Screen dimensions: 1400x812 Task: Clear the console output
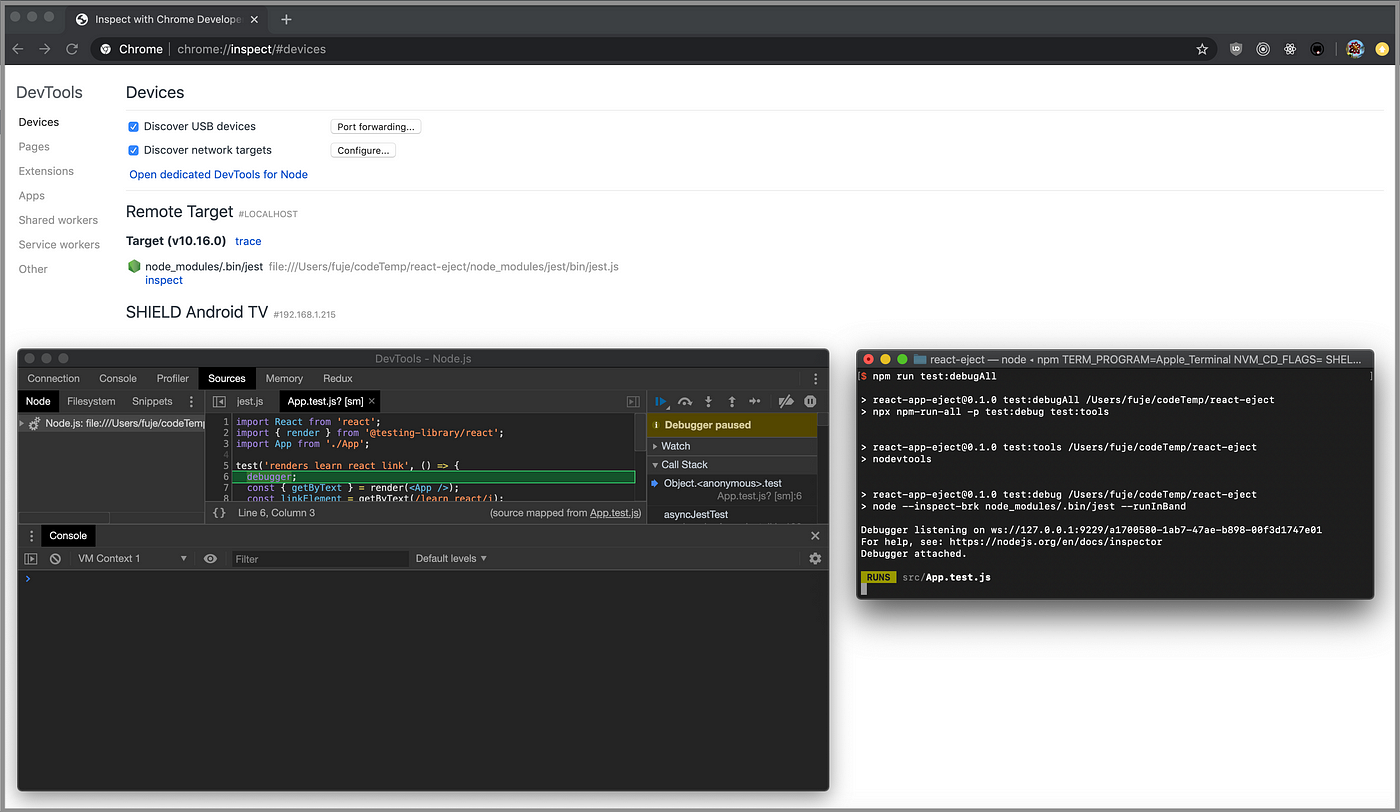click(x=56, y=559)
